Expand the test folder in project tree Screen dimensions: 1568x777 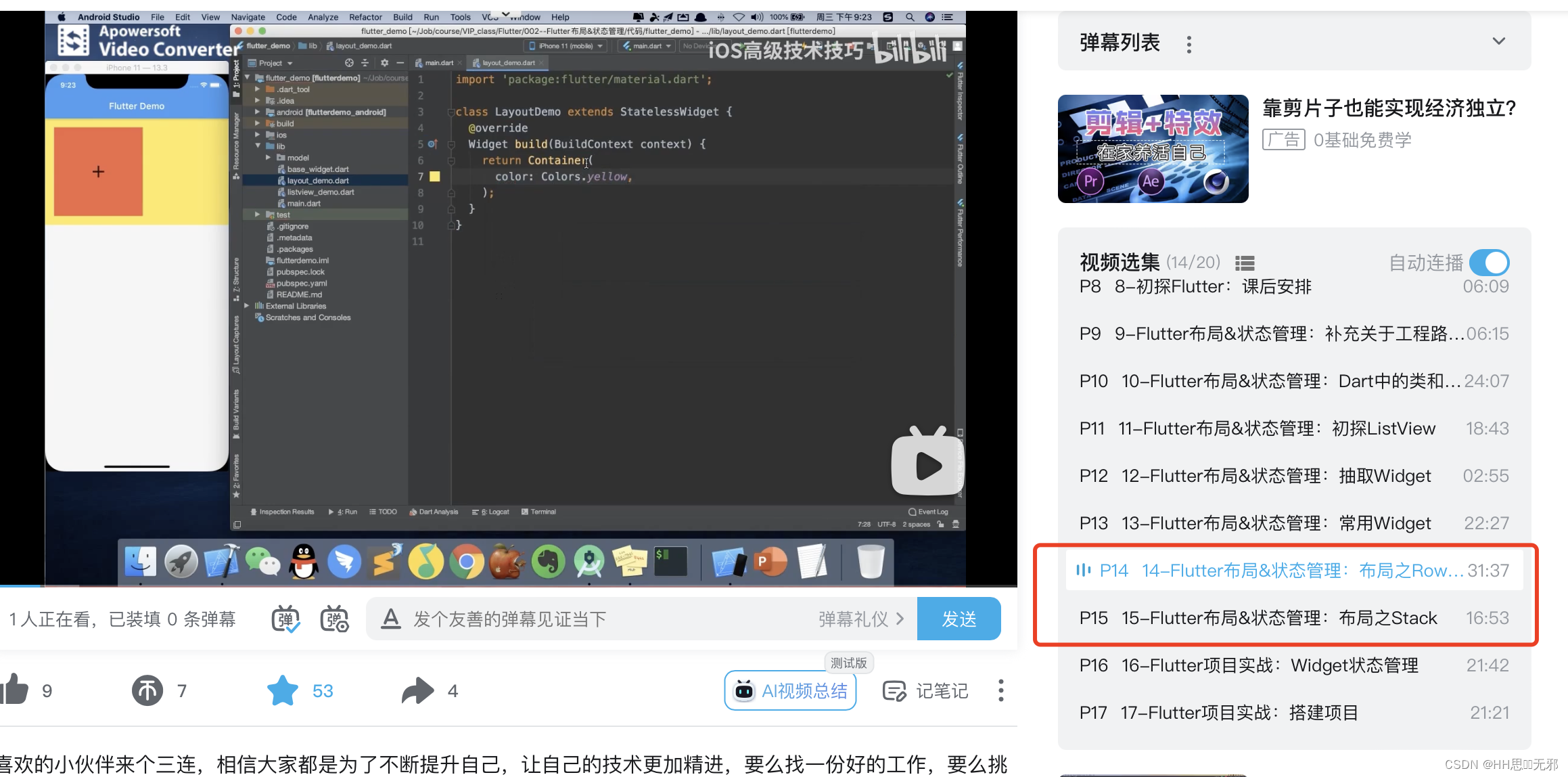[257, 215]
